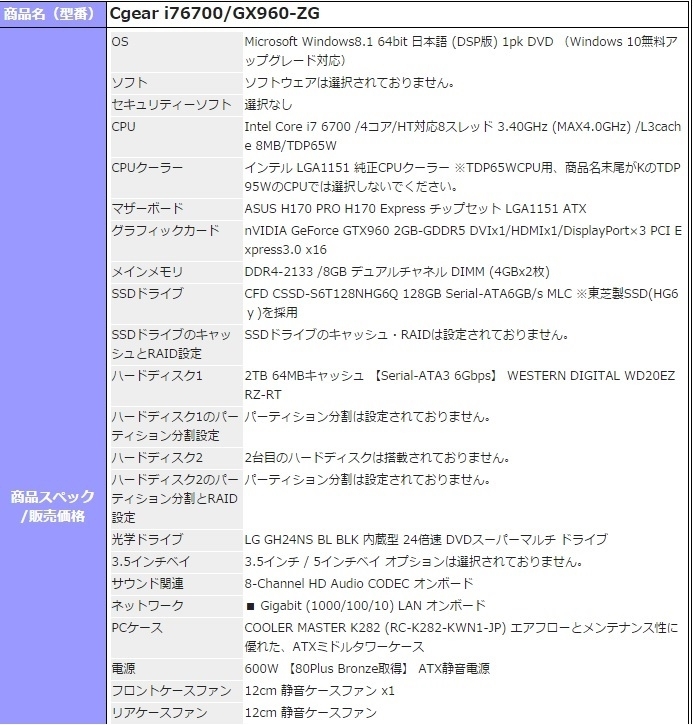
Task: Click the 商品スペック/販売価格 side header
Action: tap(53, 506)
